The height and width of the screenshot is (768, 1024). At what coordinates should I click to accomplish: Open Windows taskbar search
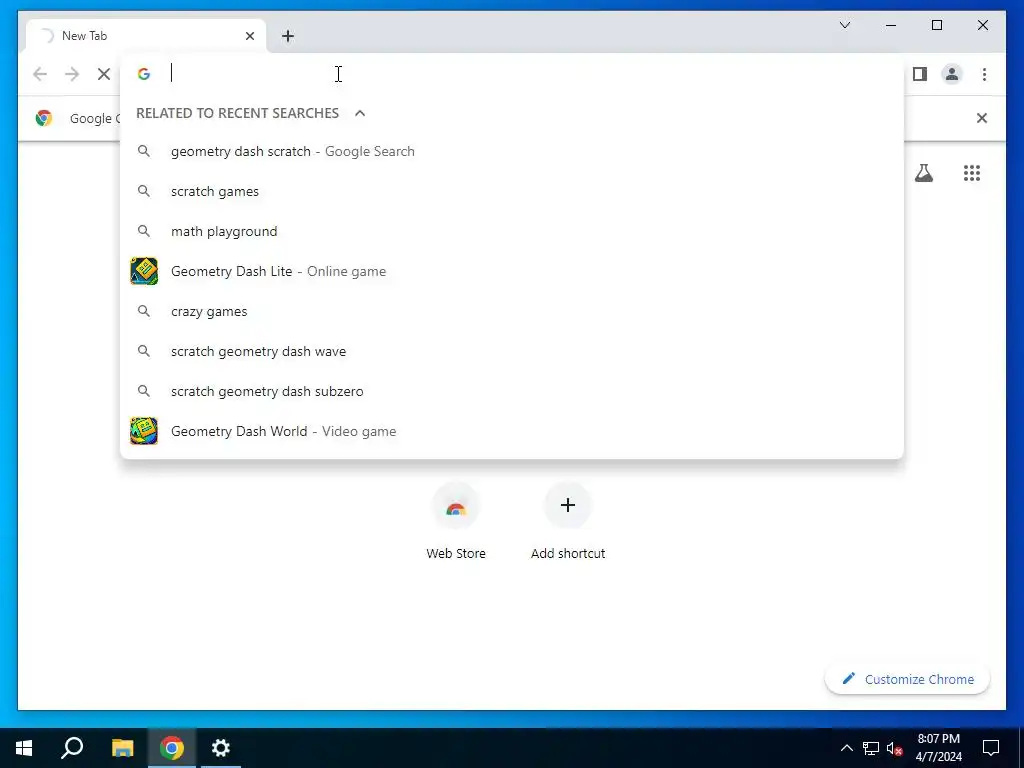pyautogui.click(x=72, y=748)
